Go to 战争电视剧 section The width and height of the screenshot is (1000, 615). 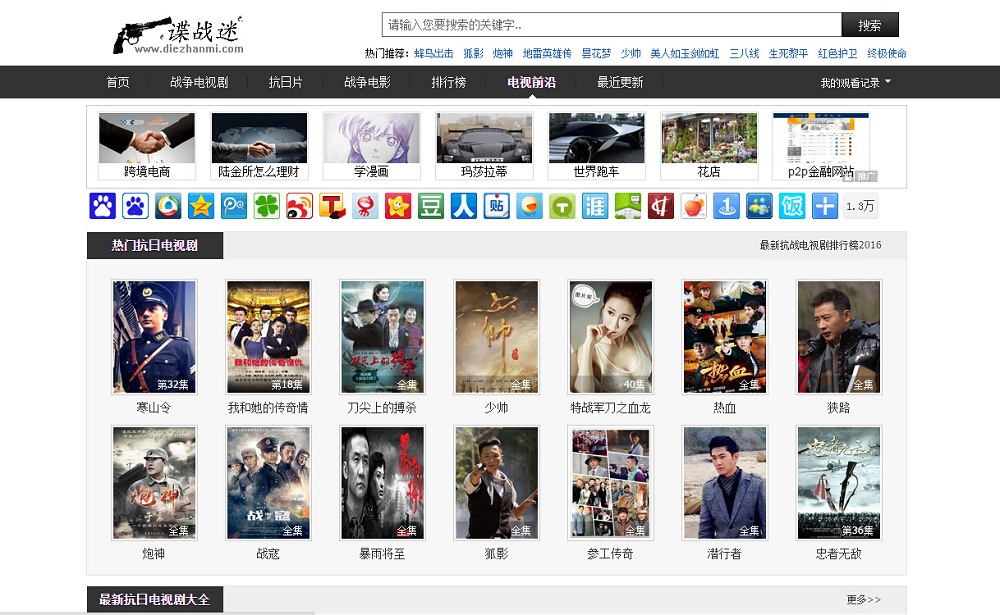[199, 82]
